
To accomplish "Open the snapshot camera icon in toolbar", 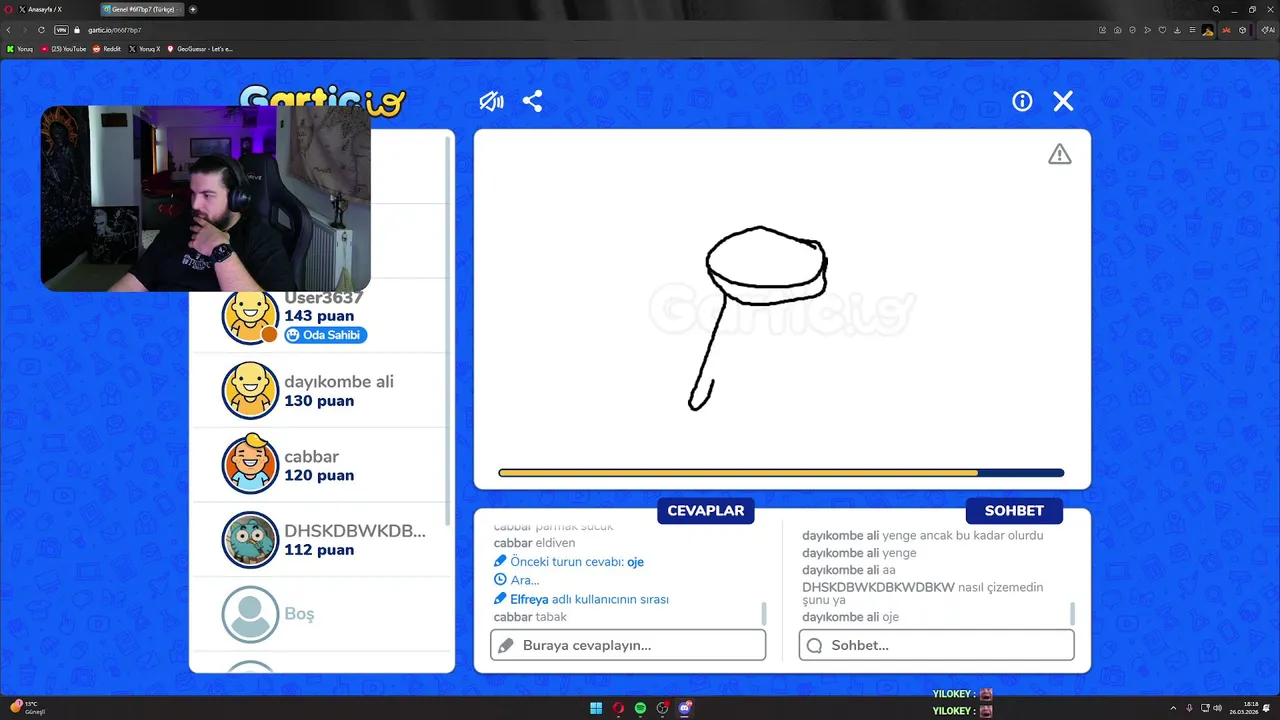I will [1117, 30].
